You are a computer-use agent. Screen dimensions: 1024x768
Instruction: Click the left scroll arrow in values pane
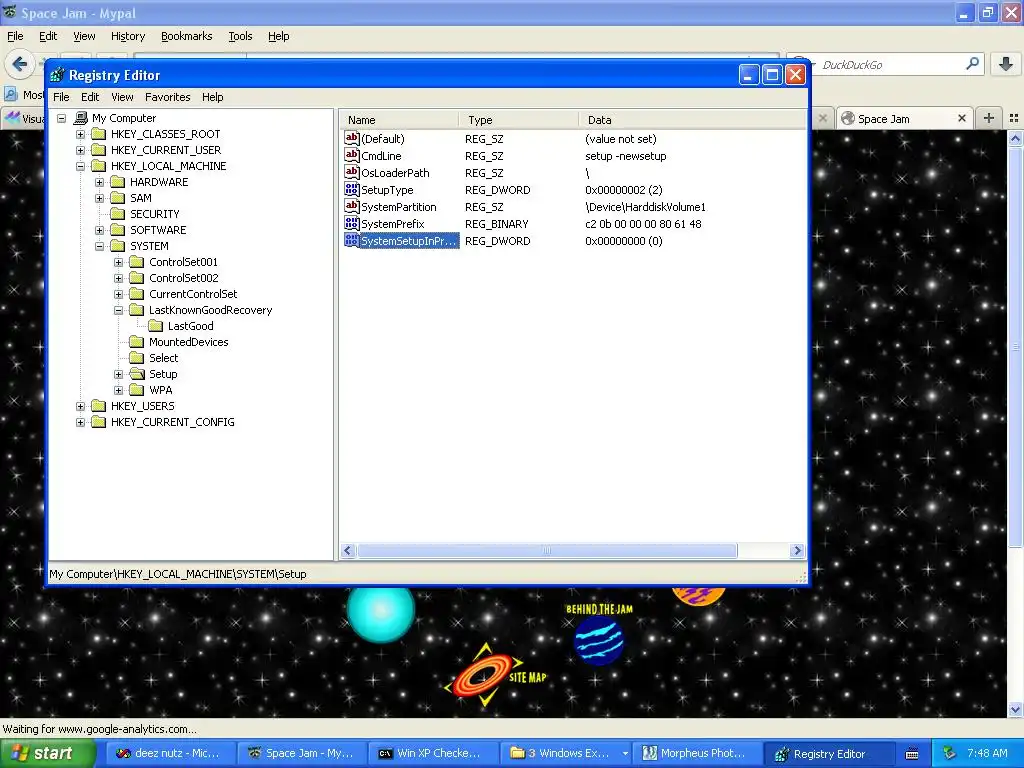[348, 551]
